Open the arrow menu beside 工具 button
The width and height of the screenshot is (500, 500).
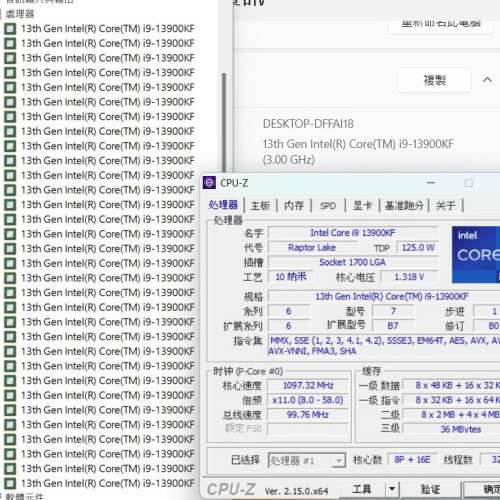(392, 489)
